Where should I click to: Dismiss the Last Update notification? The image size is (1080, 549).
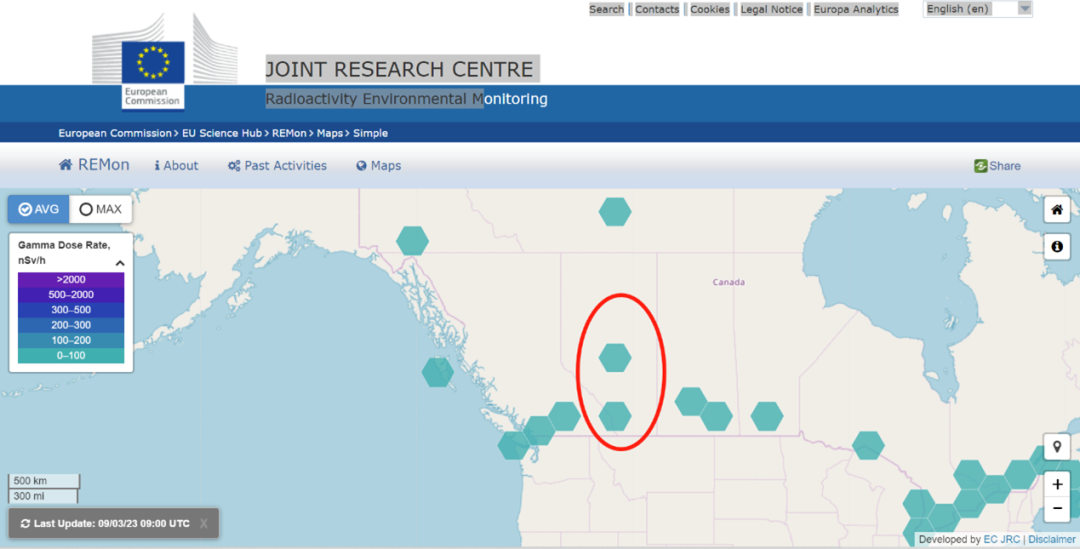[x=204, y=524]
